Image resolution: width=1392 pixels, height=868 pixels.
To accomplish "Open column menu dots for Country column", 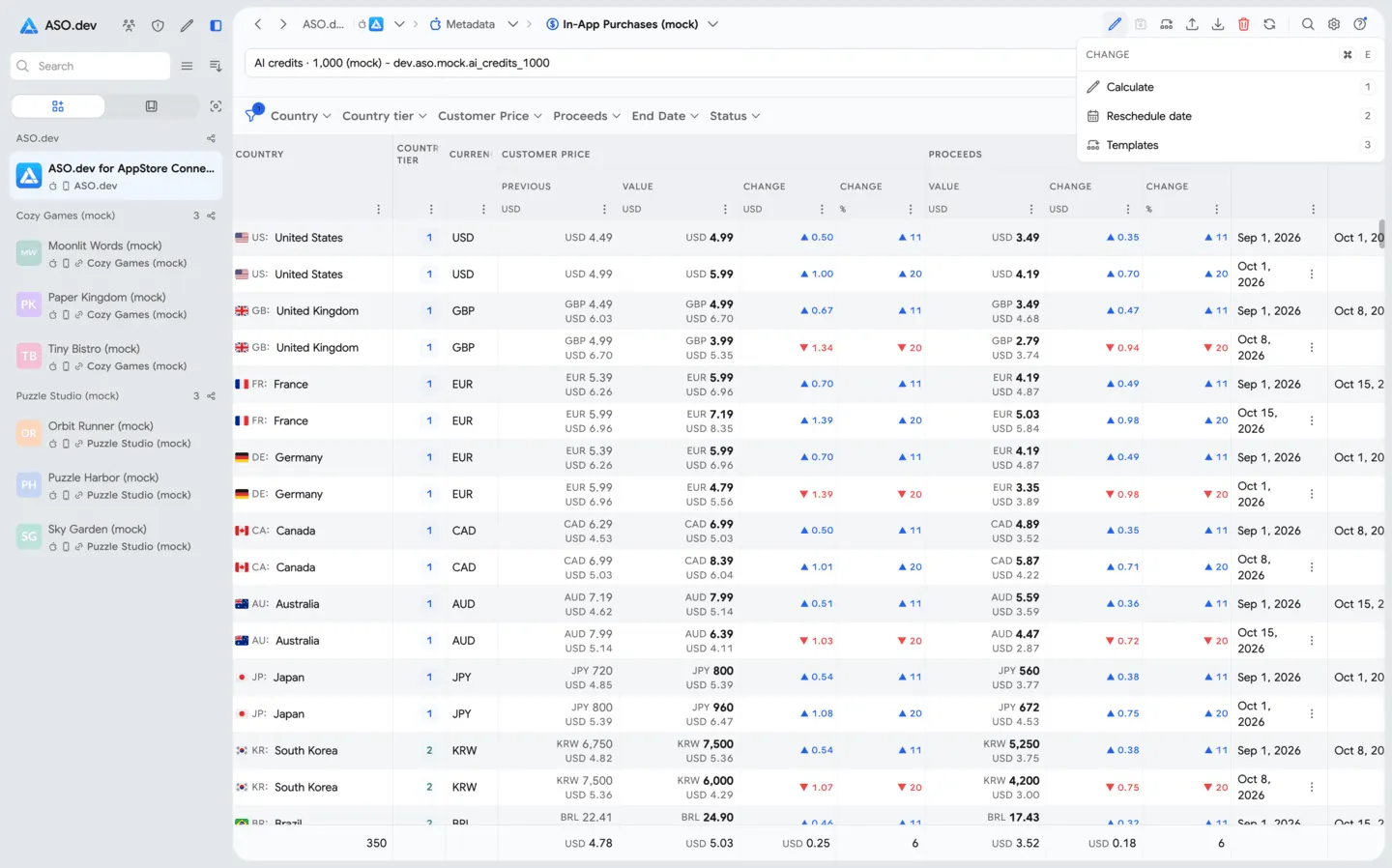I will [378, 209].
